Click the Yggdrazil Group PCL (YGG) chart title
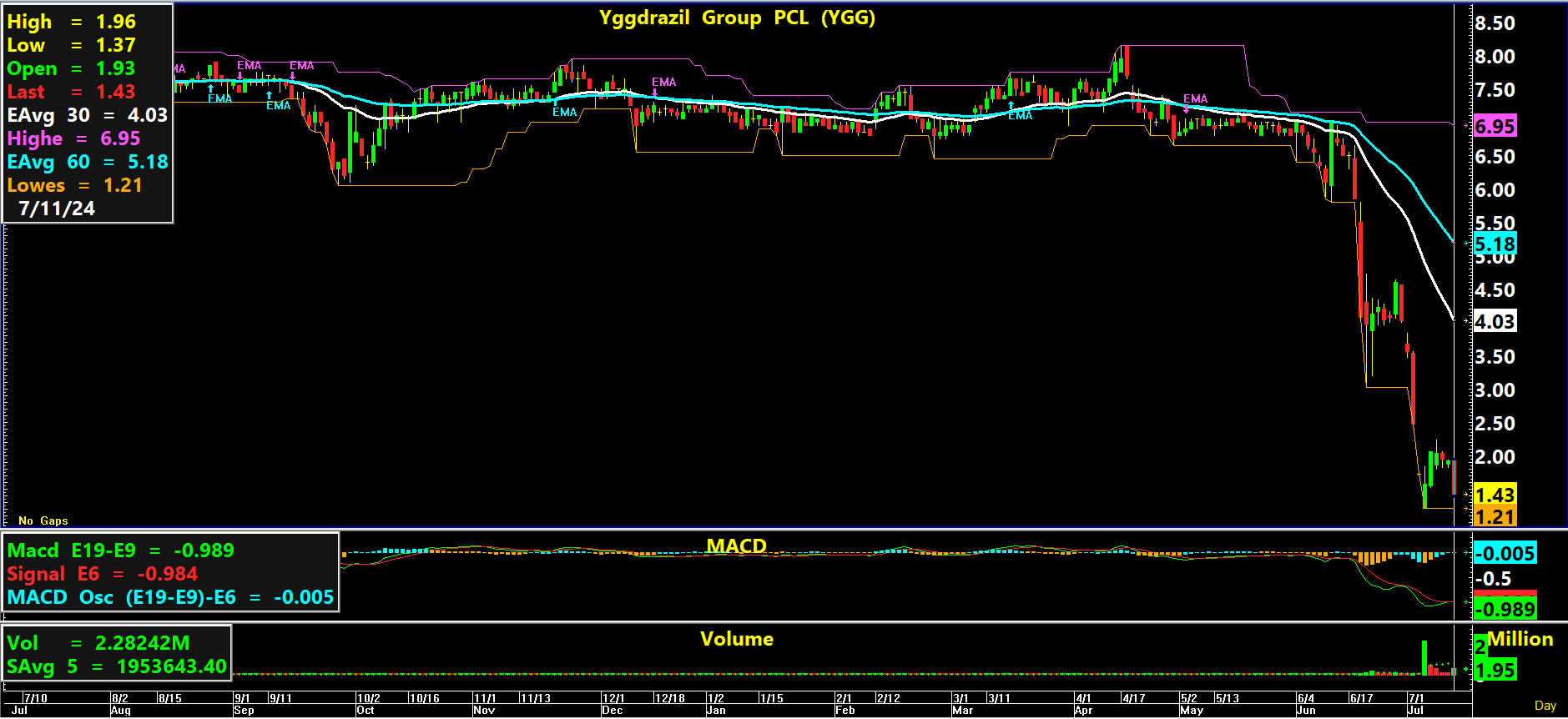 tap(737, 18)
